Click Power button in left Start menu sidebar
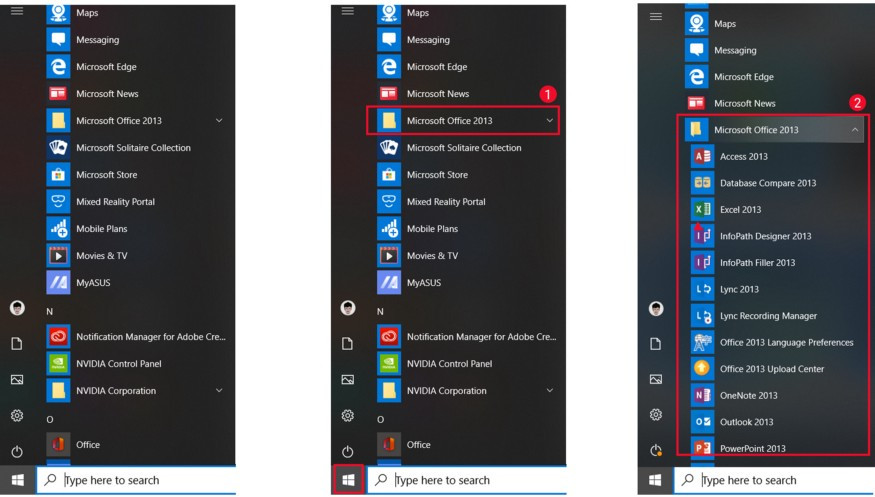The image size is (875, 497). 17,451
